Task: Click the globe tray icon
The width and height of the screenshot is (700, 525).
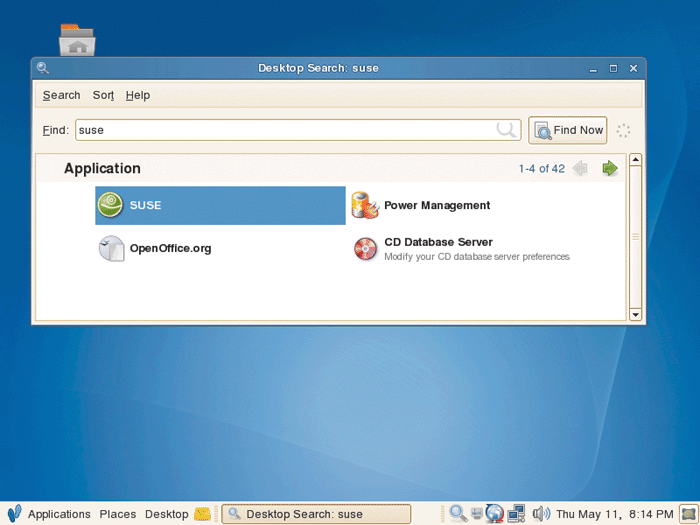Action: (x=495, y=513)
